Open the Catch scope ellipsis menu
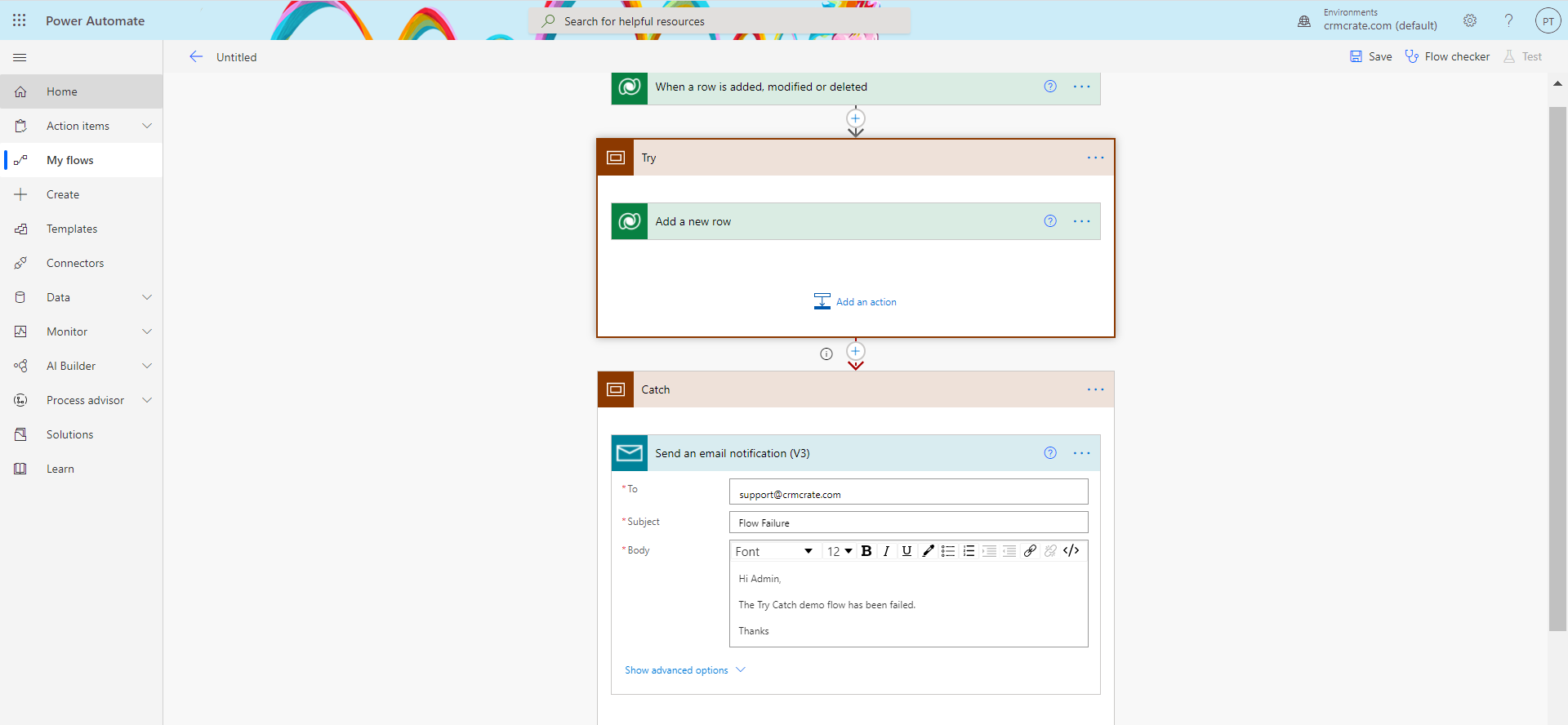Viewport: 1568px width, 725px height. point(1096,389)
